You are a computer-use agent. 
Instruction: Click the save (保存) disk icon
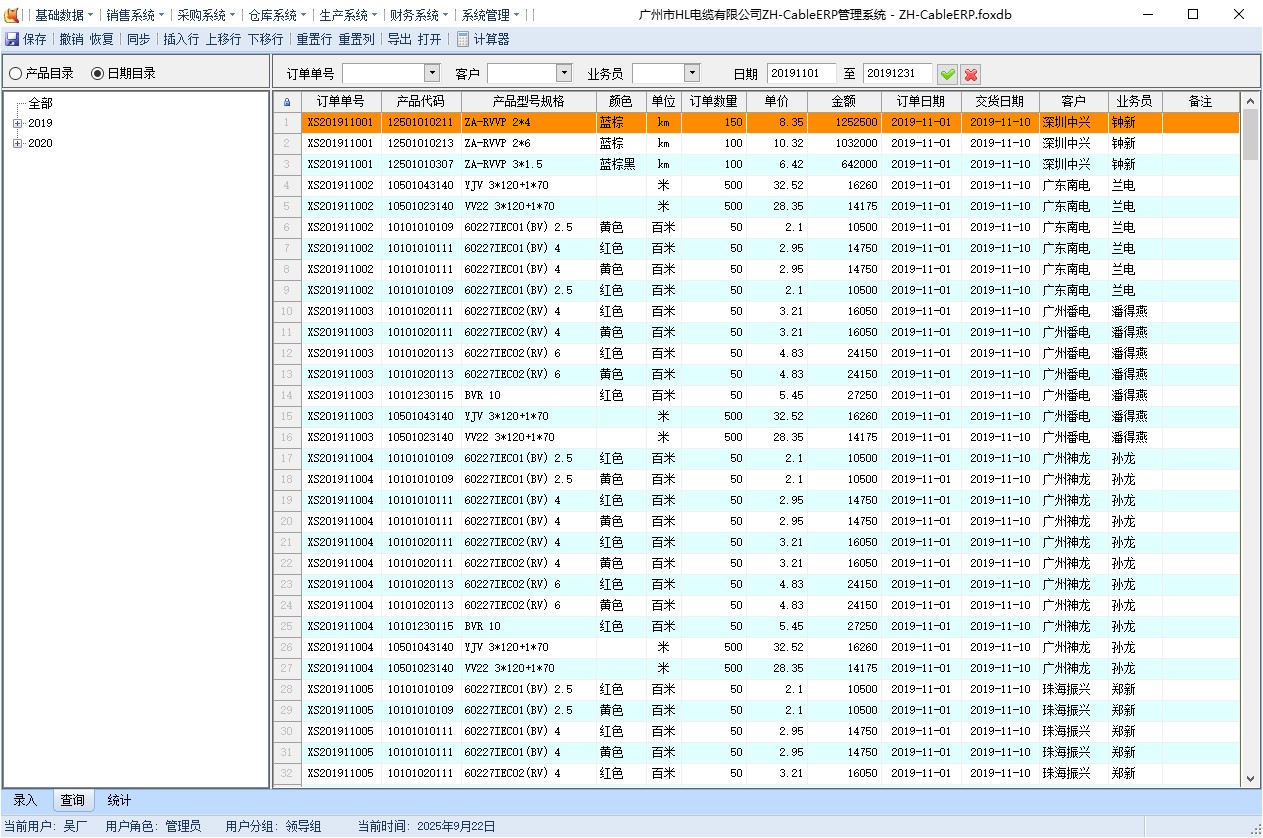pos(12,39)
